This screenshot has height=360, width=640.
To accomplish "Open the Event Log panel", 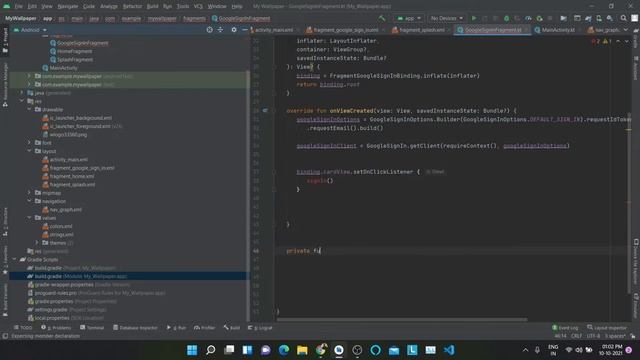I will (x=565, y=327).
